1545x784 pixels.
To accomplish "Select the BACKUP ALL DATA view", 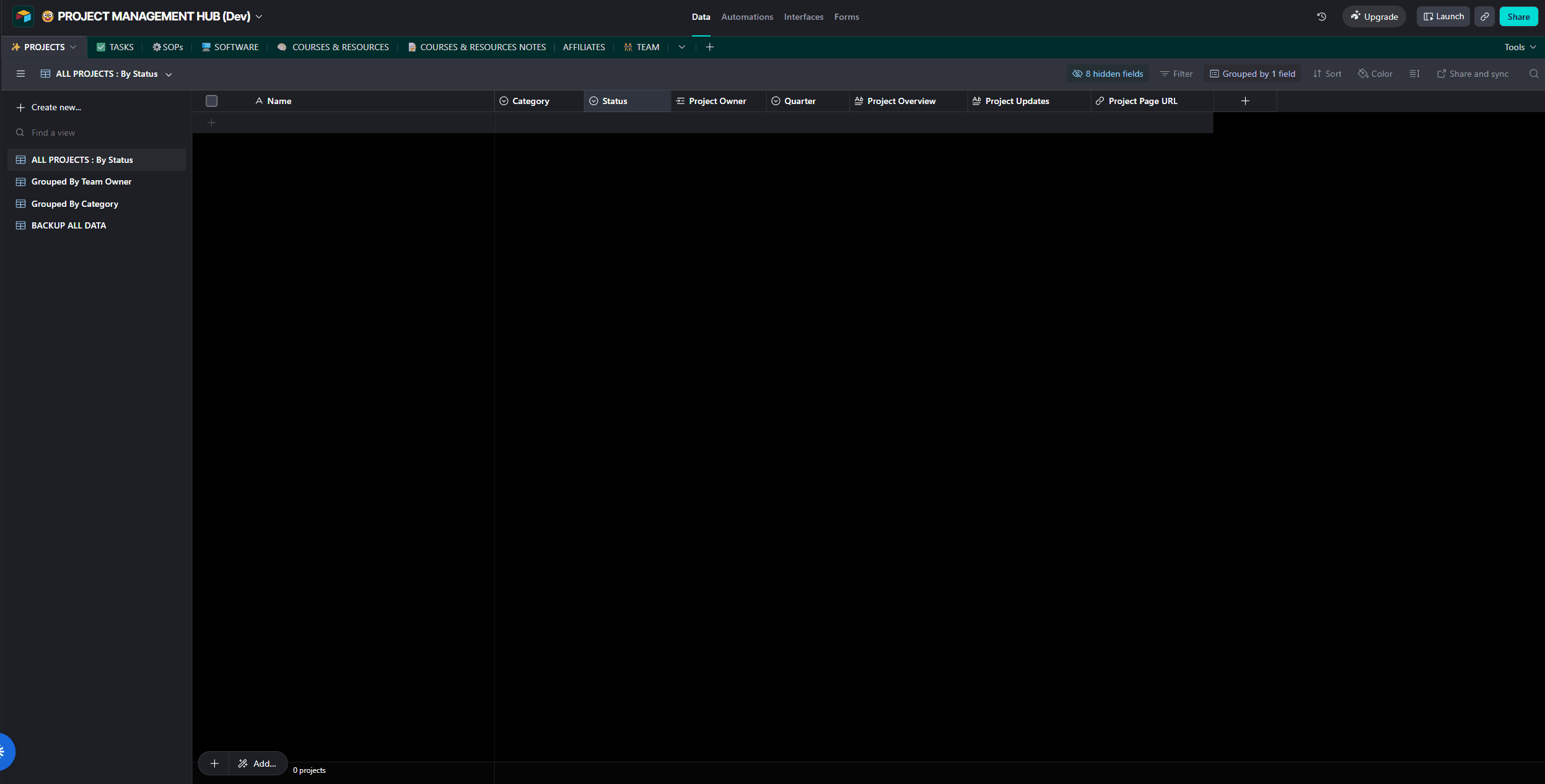I will click(x=97, y=225).
